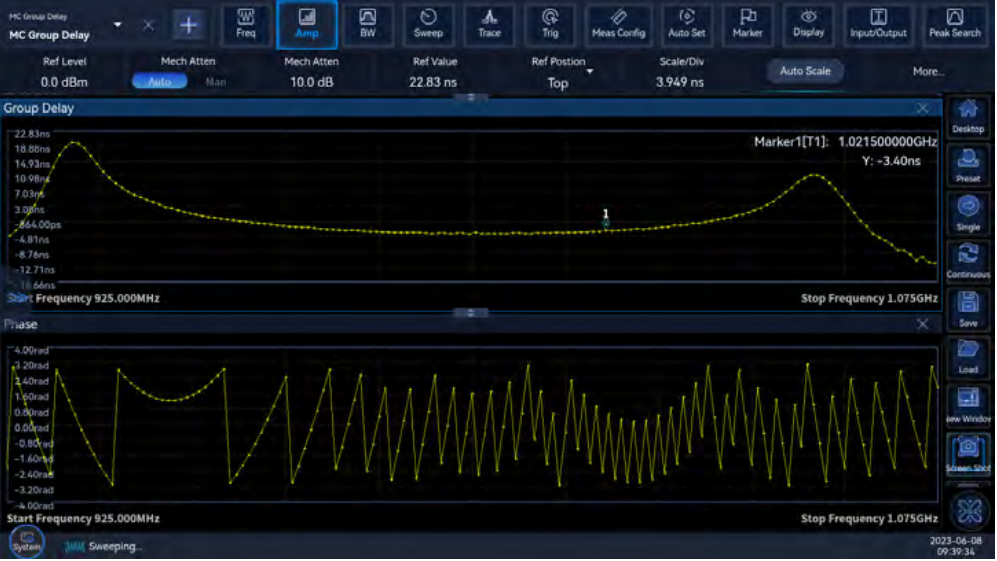Open the Sweep settings
This screenshot has width=997, height=561.
pyautogui.click(x=428, y=24)
